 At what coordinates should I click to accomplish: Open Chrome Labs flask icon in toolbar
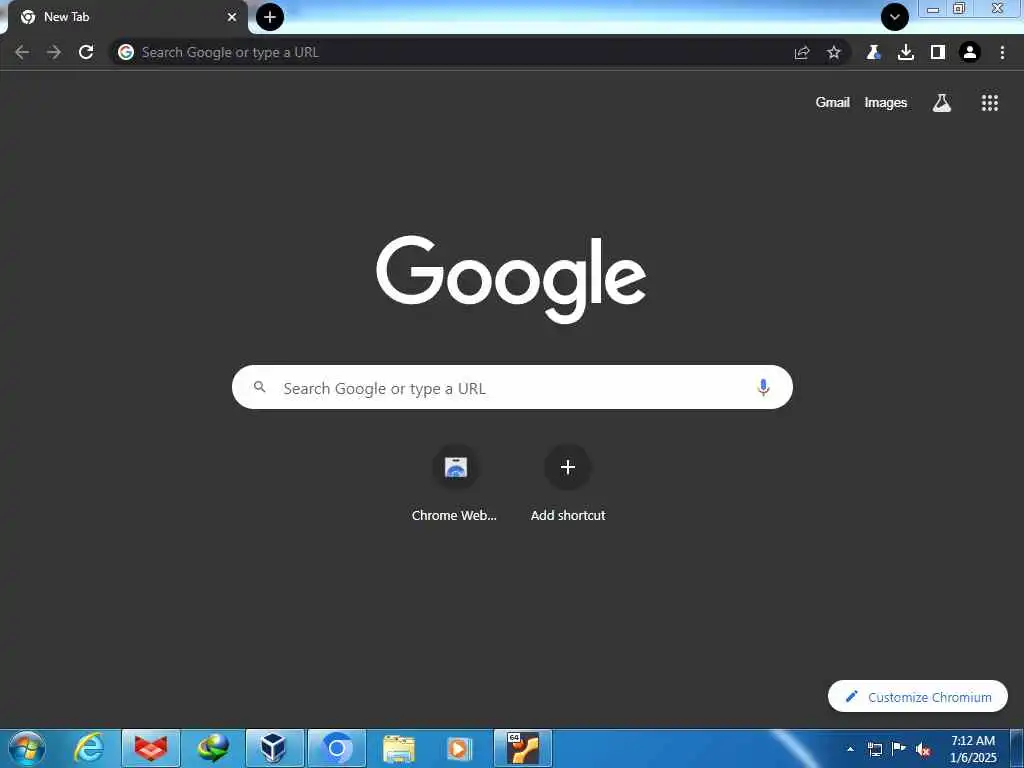[x=873, y=52]
